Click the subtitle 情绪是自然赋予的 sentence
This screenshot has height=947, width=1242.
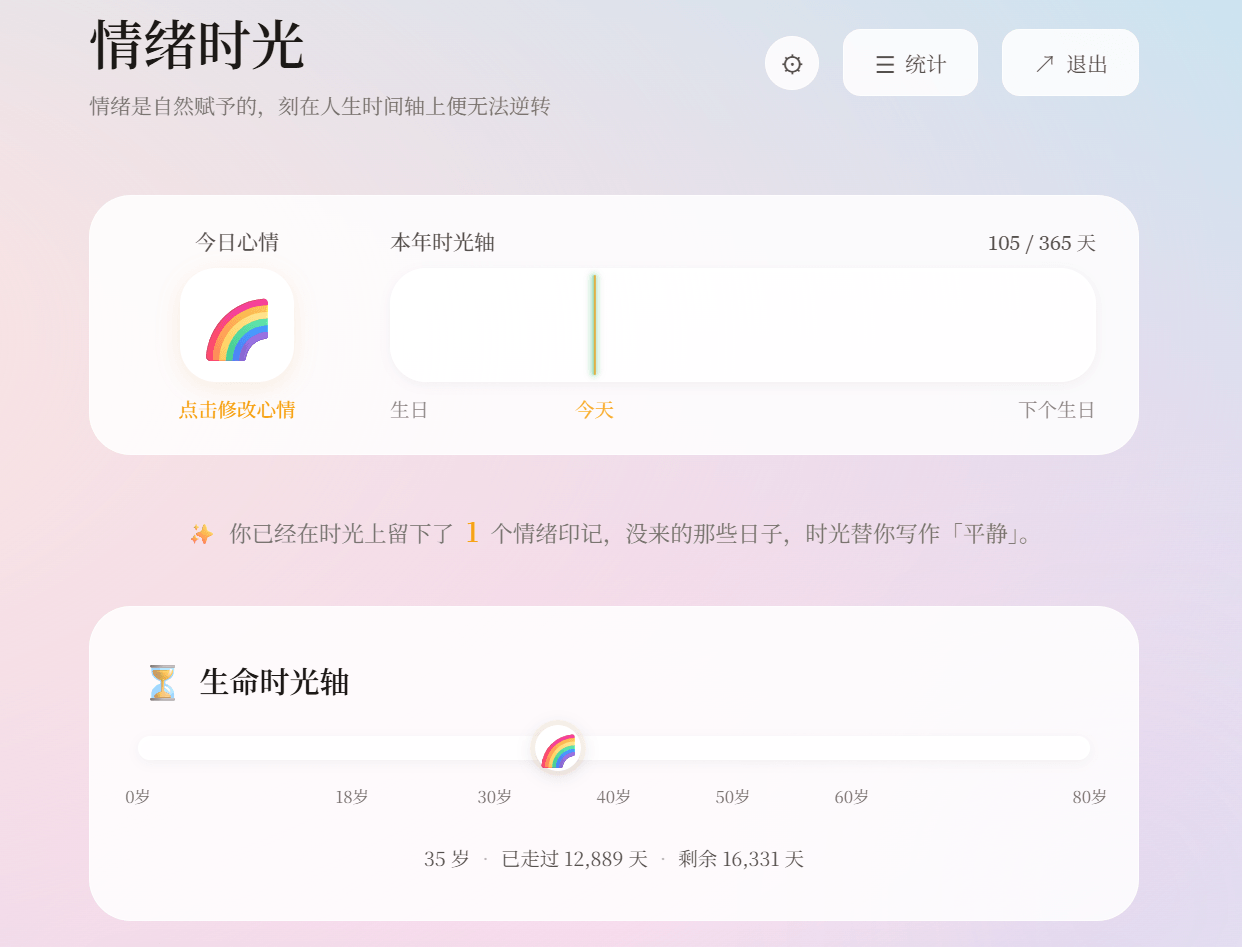coord(320,106)
